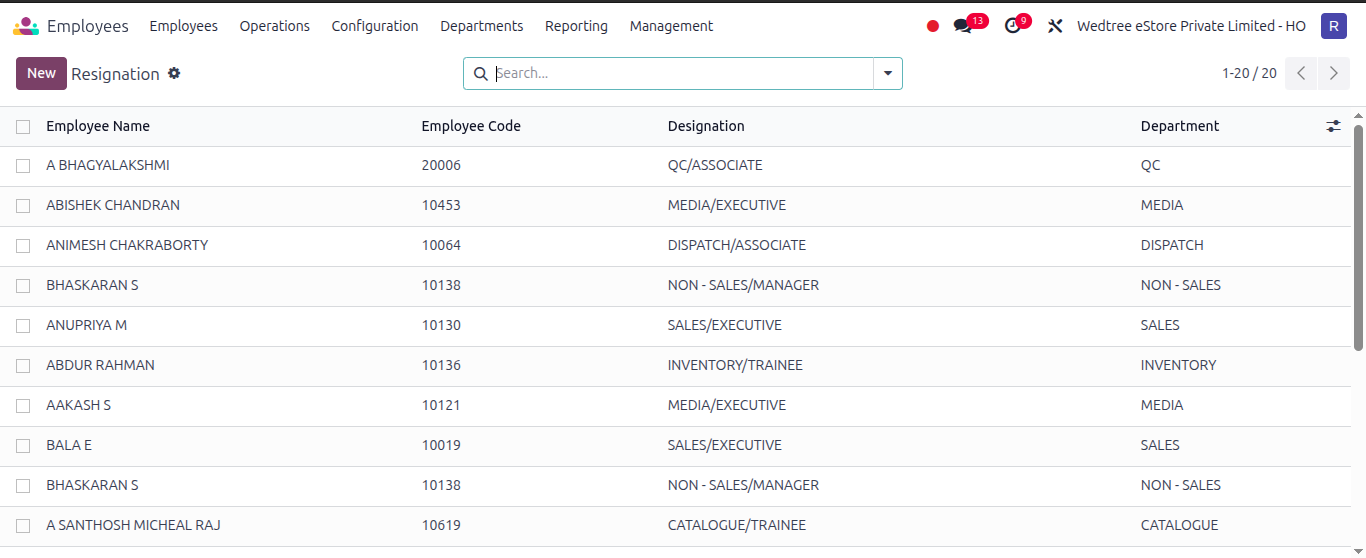The image size is (1366, 558).
Task: Open the Reporting menu
Action: point(576,26)
